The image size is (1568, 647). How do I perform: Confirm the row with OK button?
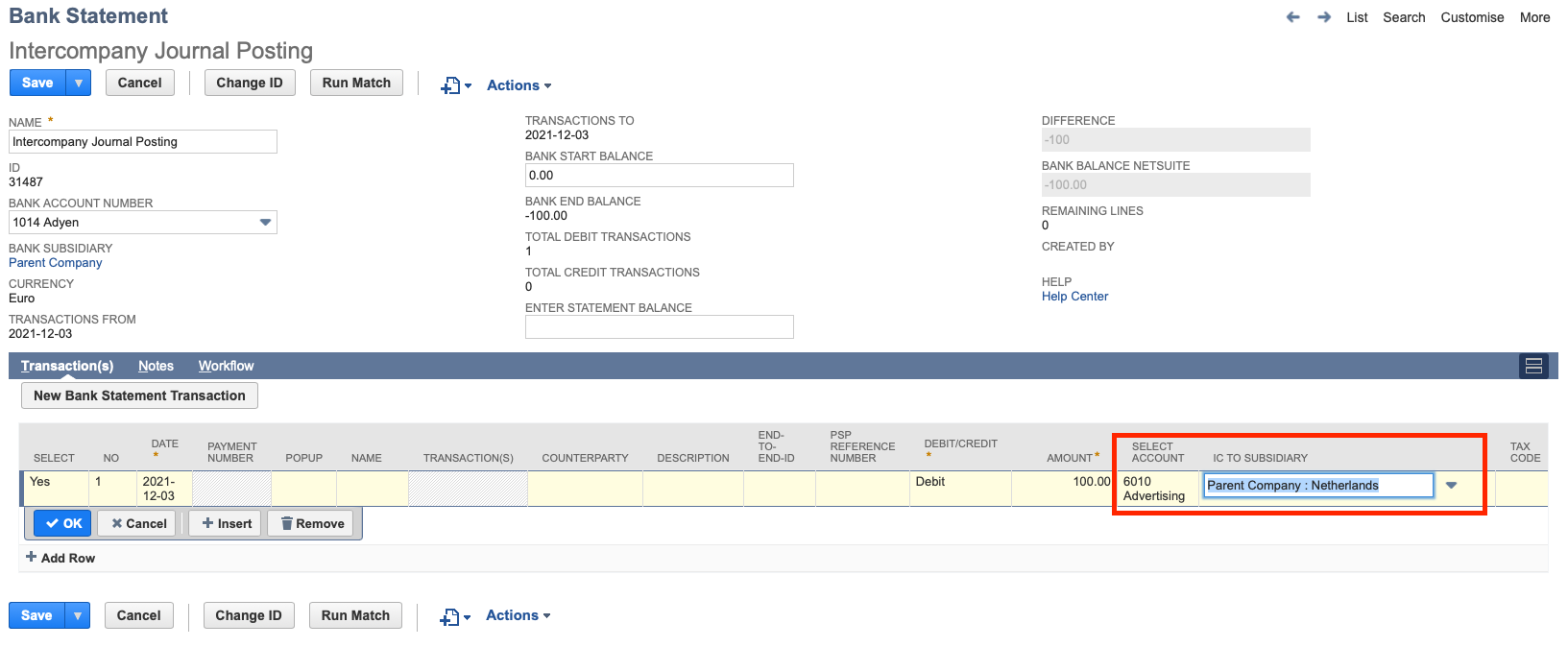pyautogui.click(x=63, y=523)
